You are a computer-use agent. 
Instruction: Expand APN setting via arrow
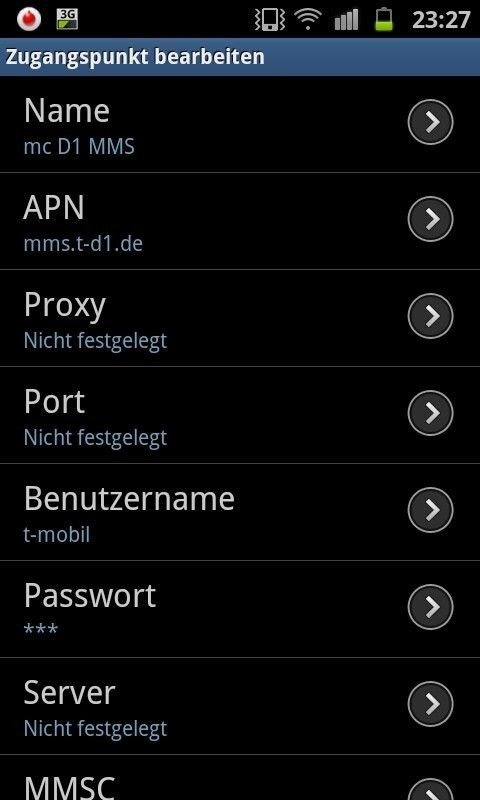coord(431,219)
